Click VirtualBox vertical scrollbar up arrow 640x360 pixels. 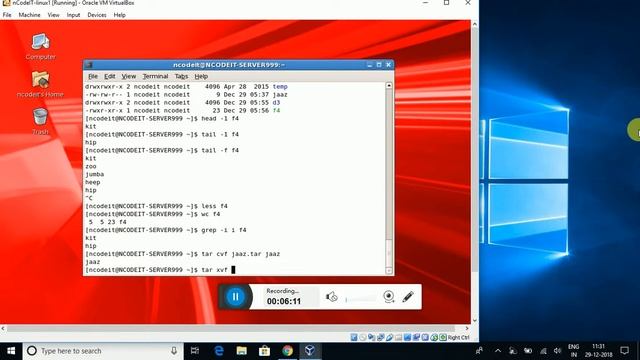point(475,24)
